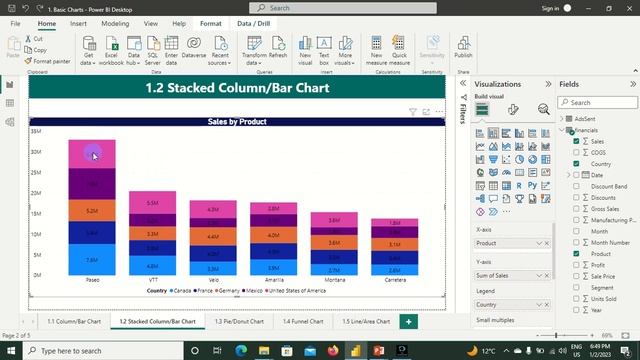
Task: Click Publish in the ribbon
Action: (463, 47)
